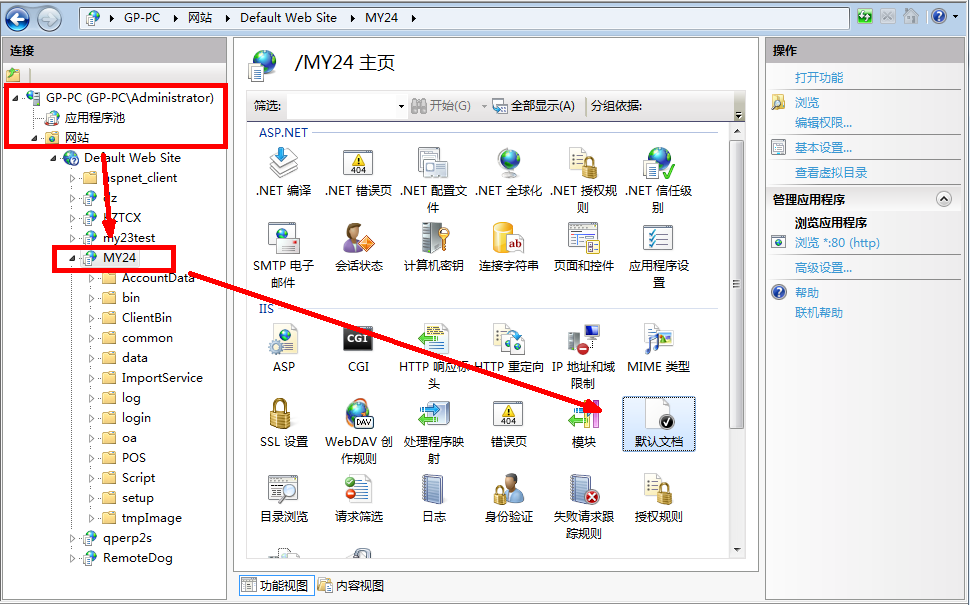Click the 筛选 filter input field
Viewport: 970px width, 605px height.
pos(341,106)
